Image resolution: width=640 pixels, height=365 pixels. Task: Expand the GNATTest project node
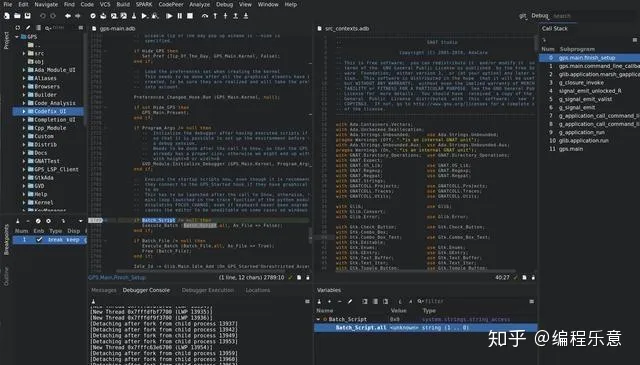pyautogui.click(x=24, y=161)
